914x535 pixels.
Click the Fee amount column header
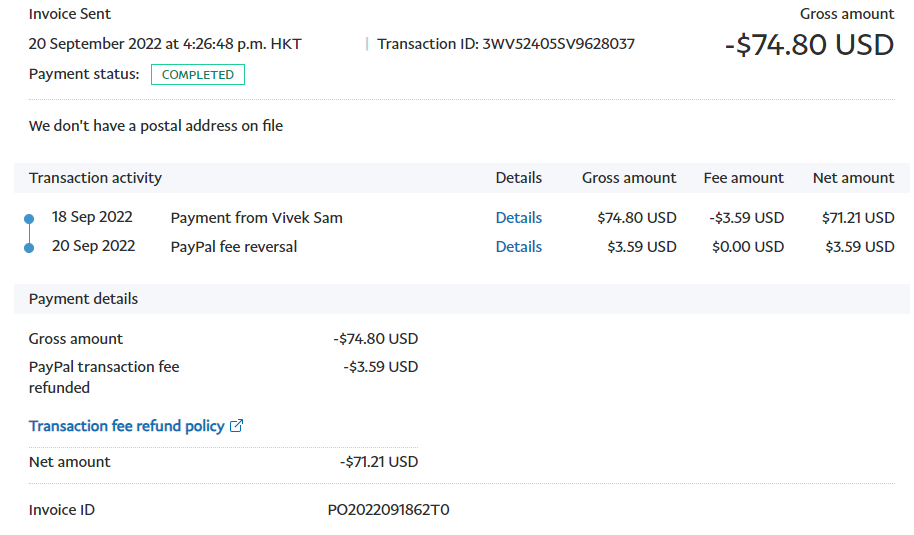pyautogui.click(x=743, y=178)
